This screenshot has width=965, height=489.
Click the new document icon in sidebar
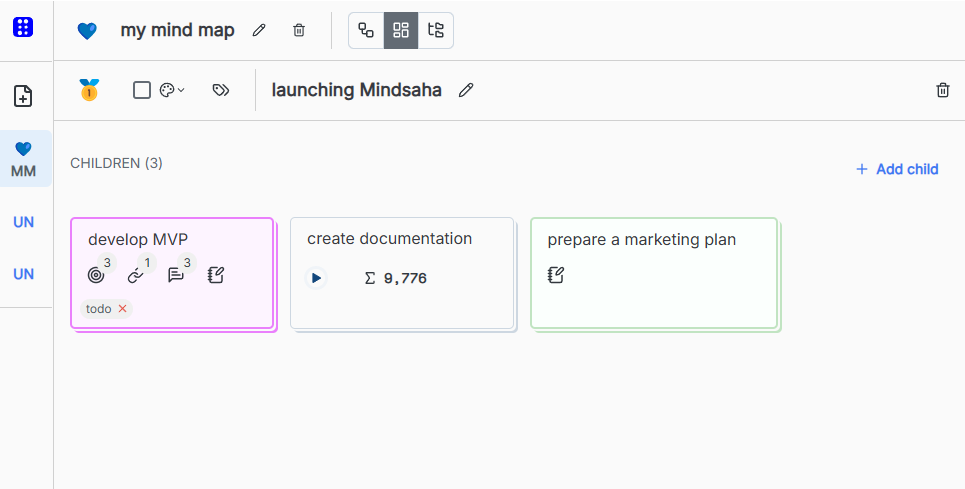[x=23, y=96]
